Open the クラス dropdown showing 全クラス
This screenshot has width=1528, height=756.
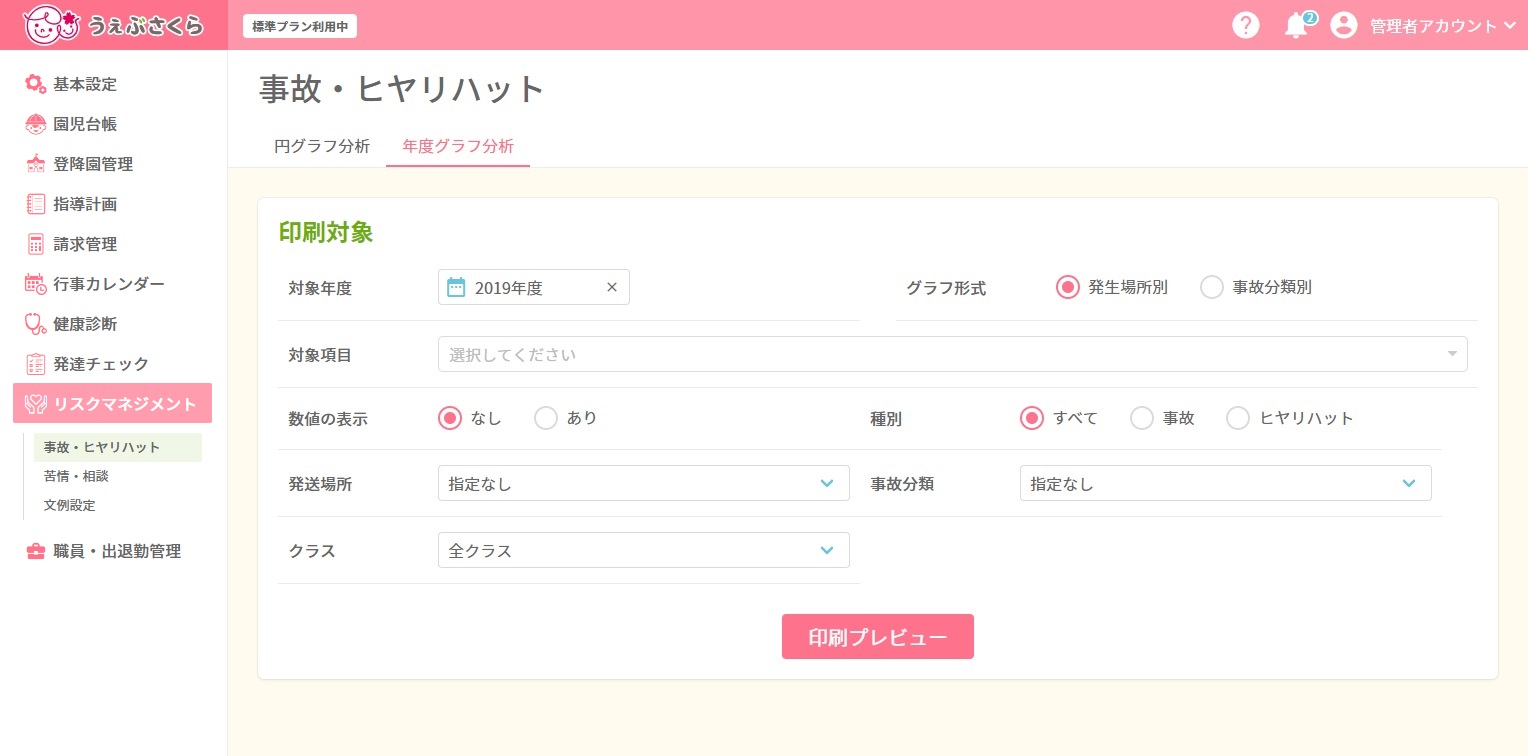(644, 550)
